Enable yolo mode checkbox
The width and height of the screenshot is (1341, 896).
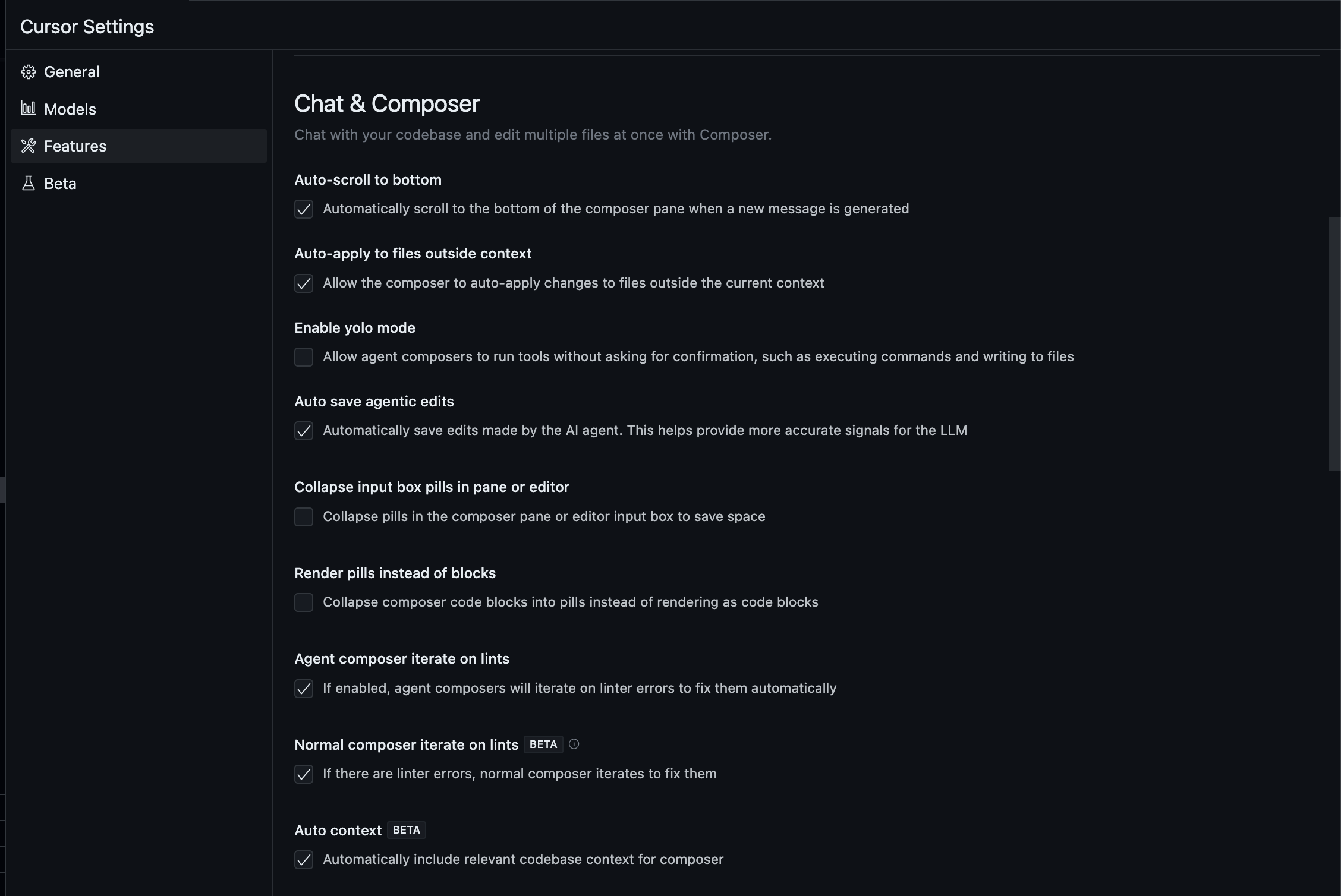point(304,357)
